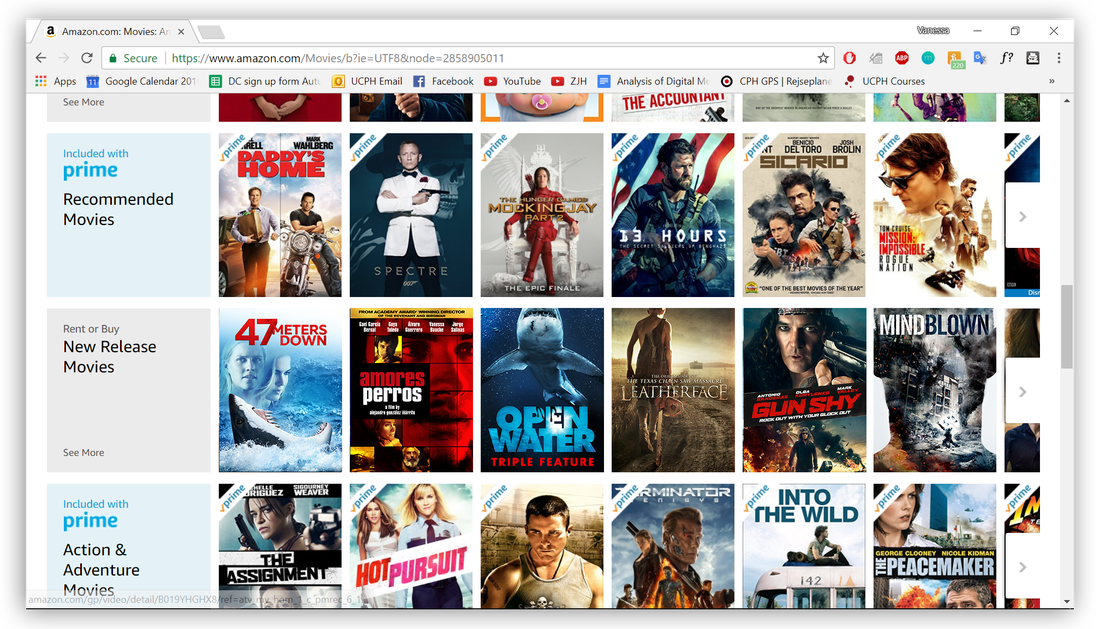This screenshot has width=1100, height=629.
Task: Open Google Calendar bookmark
Action: (x=141, y=81)
